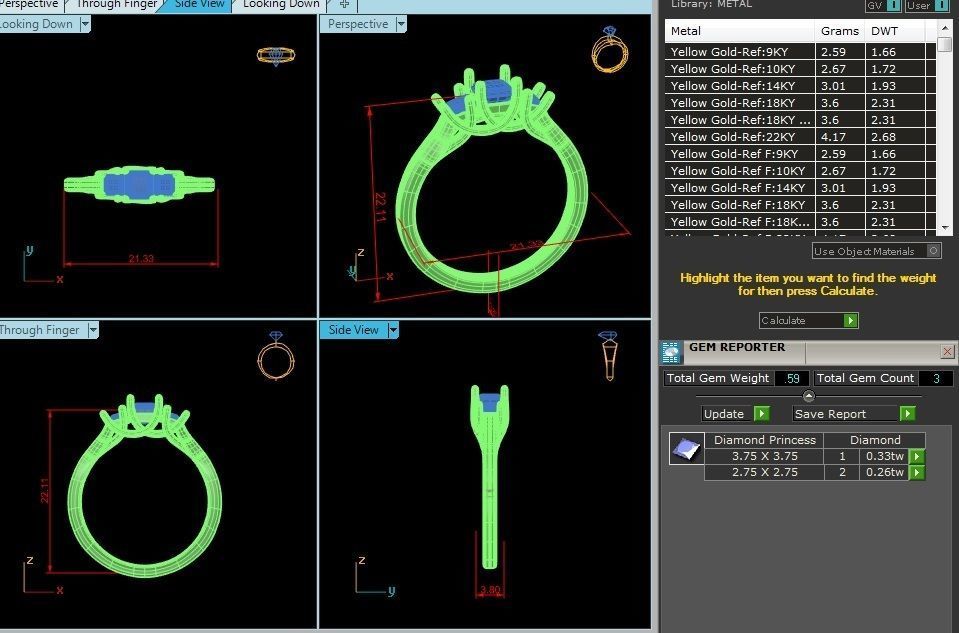Select the Yellow Gold-Ref:18KY row
959x633 pixels.
(800, 103)
